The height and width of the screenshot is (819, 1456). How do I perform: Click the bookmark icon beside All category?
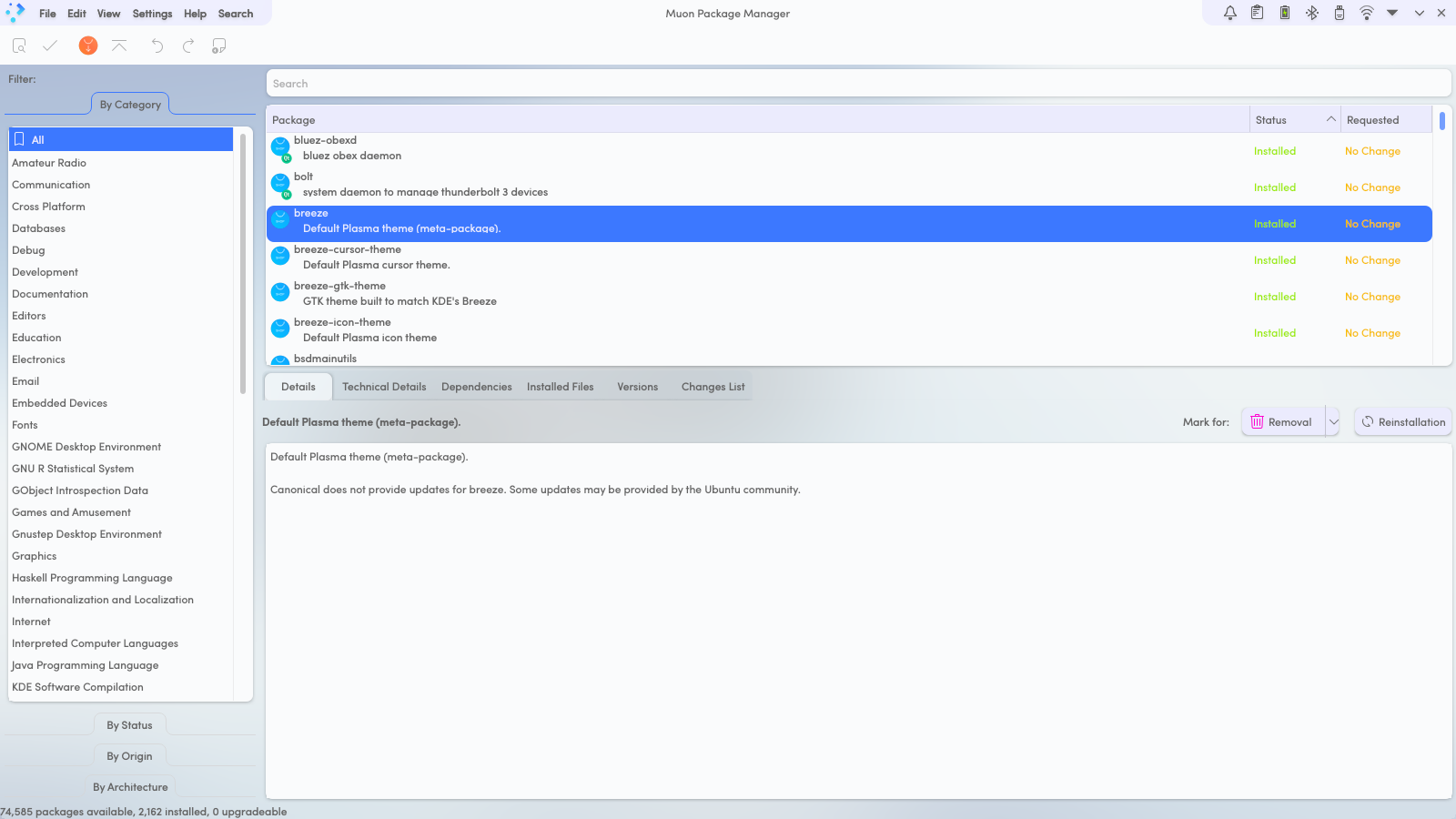point(19,139)
